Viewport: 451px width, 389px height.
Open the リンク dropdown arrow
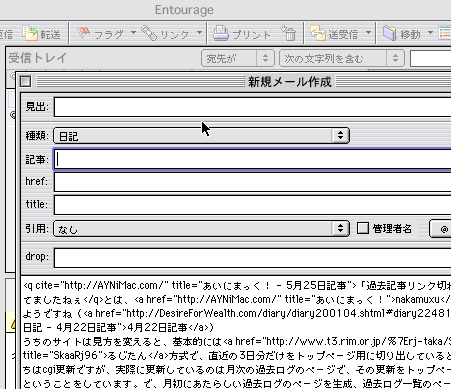click(199, 33)
